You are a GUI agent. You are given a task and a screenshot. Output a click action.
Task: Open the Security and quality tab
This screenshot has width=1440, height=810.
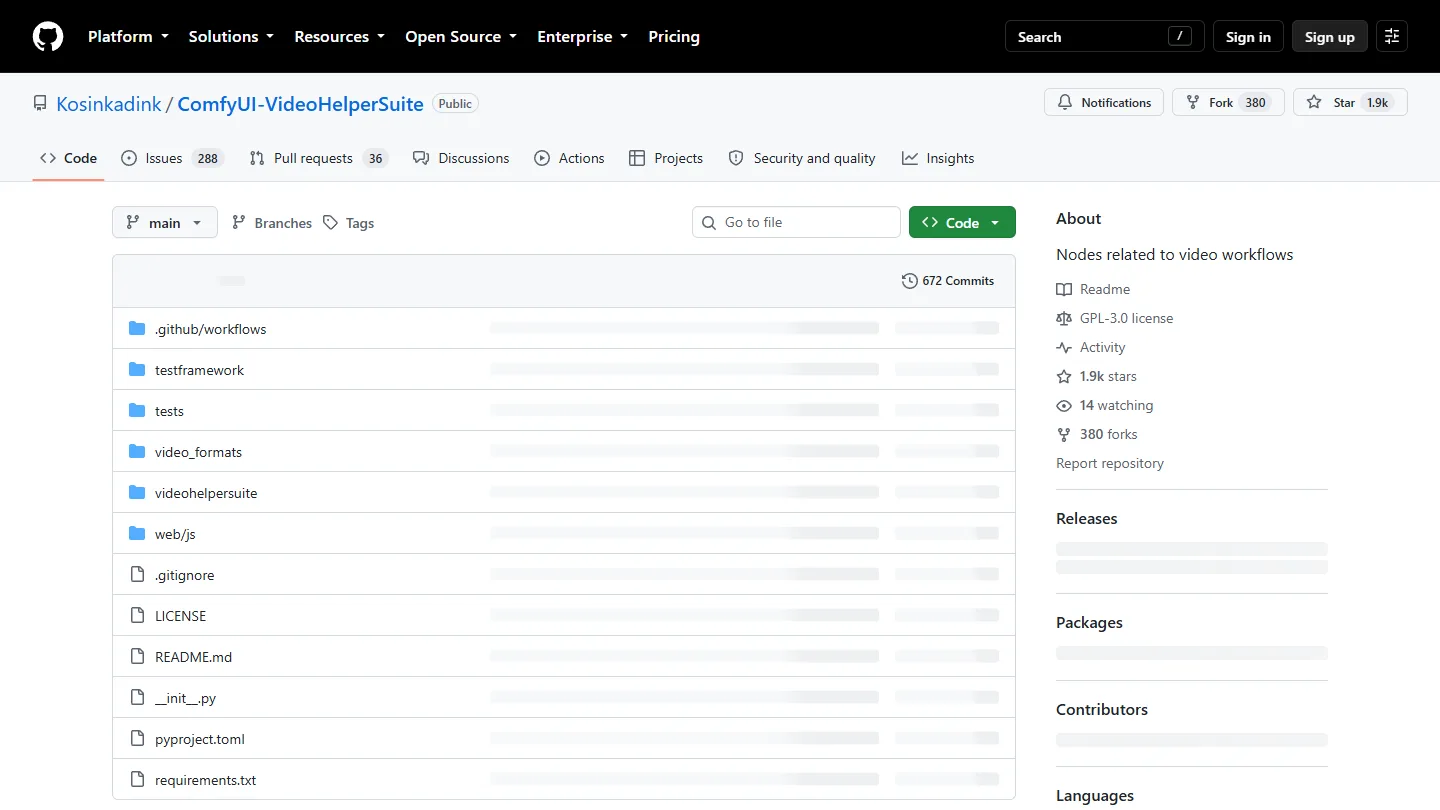coord(802,158)
